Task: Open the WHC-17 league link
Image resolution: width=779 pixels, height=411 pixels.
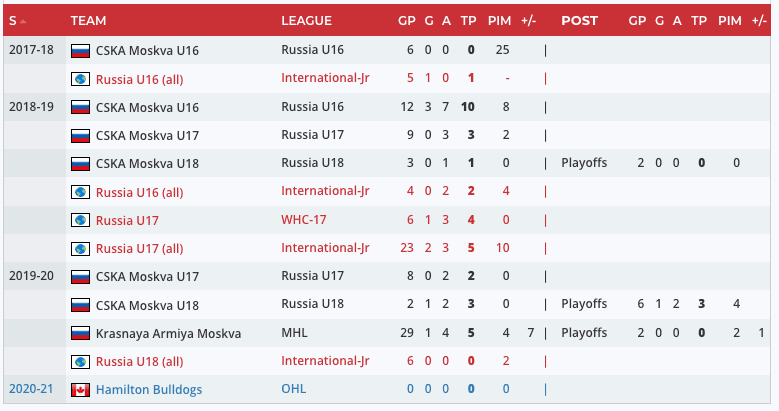Action: (x=305, y=220)
